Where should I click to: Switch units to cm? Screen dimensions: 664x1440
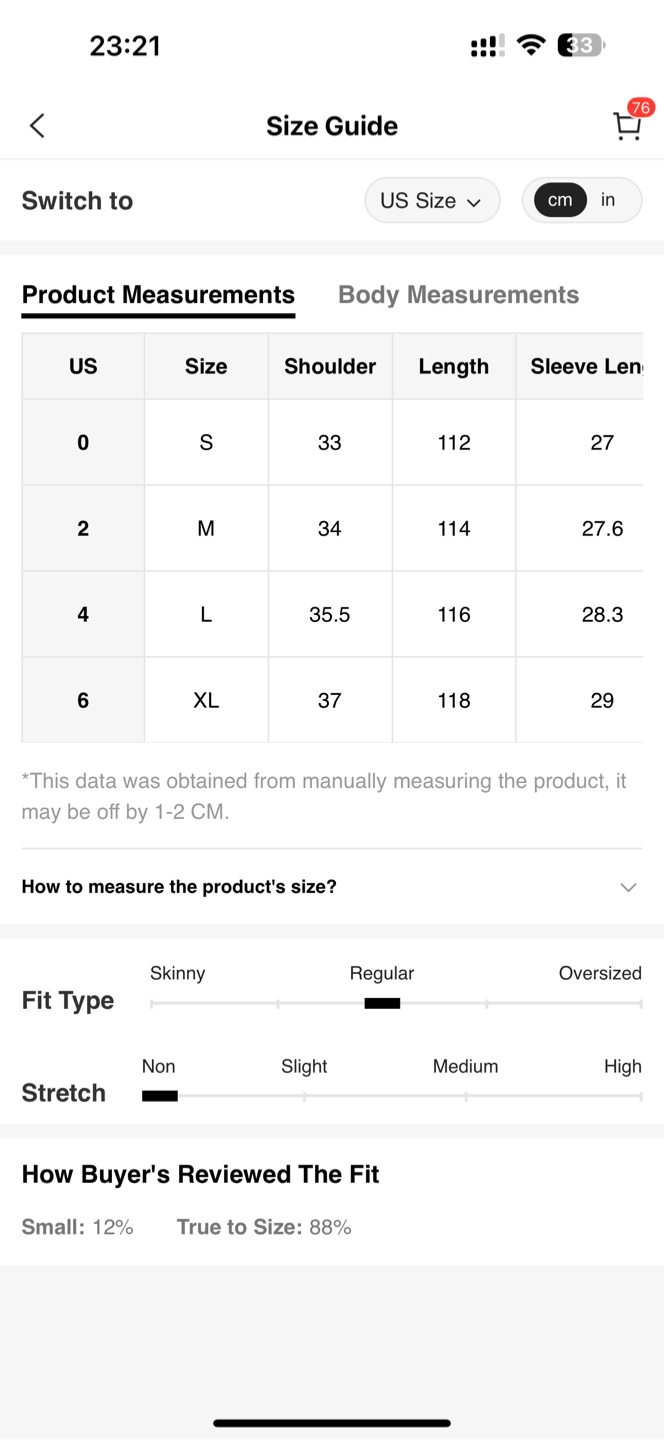point(560,200)
